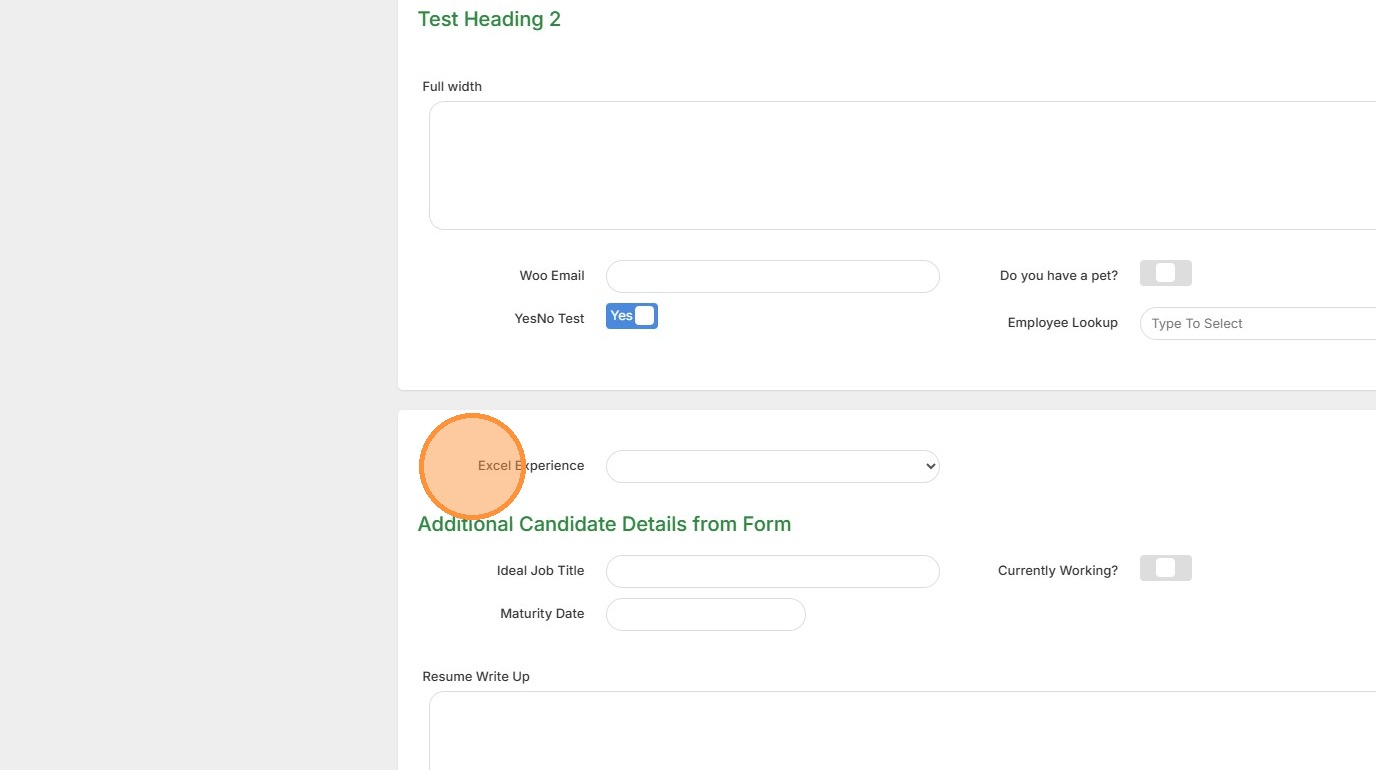
Task: Click the YesNo Test label
Action: click(x=549, y=318)
